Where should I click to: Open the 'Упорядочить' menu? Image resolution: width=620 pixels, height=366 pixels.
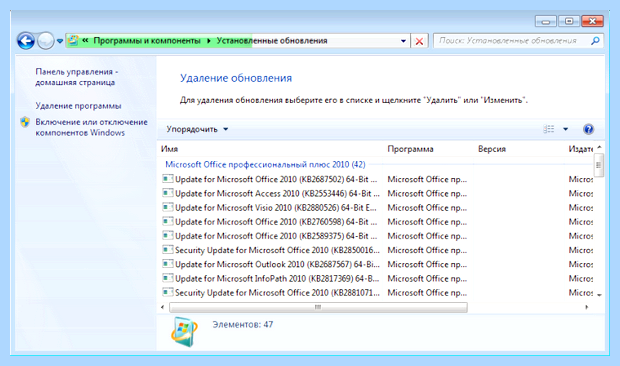coord(197,129)
